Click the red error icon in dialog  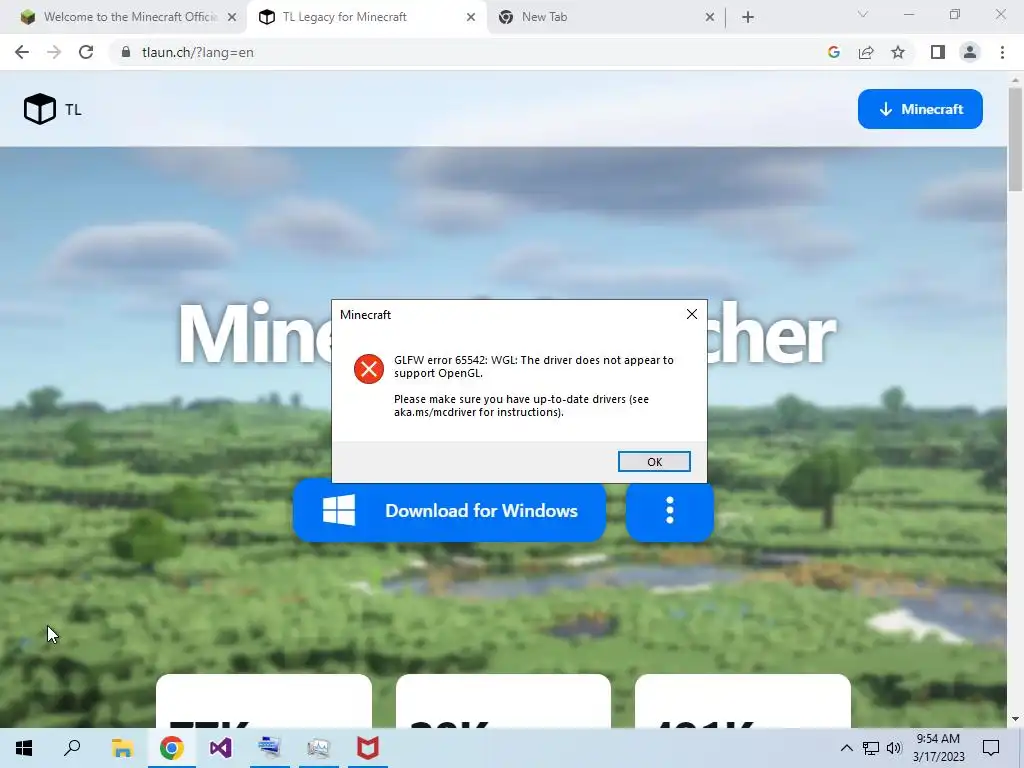click(x=368, y=369)
